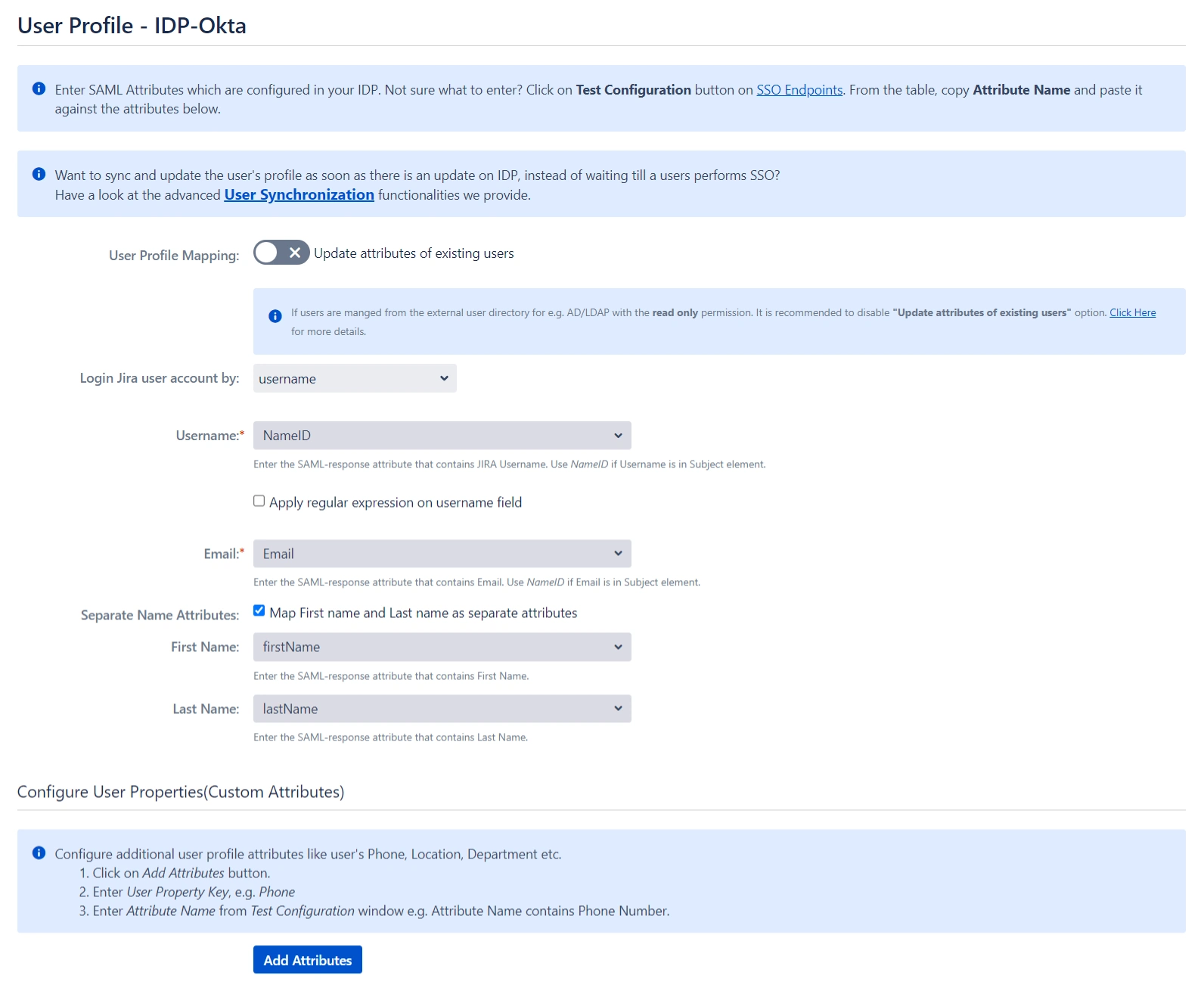The height and width of the screenshot is (987, 1204).
Task: Click hint text about JIRA Username attribute
Action: 510,464
